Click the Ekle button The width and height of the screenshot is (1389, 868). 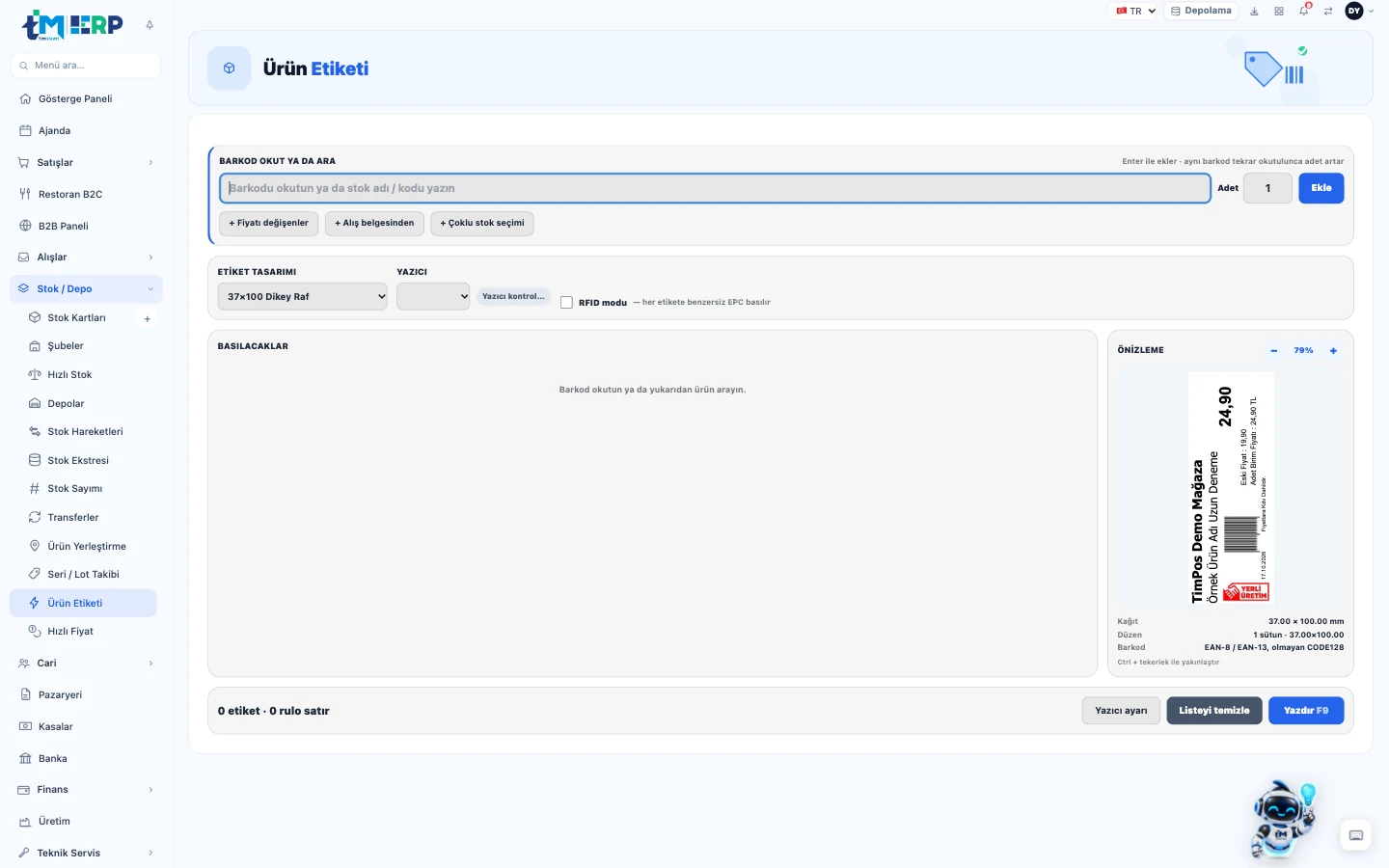[x=1321, y=188]
